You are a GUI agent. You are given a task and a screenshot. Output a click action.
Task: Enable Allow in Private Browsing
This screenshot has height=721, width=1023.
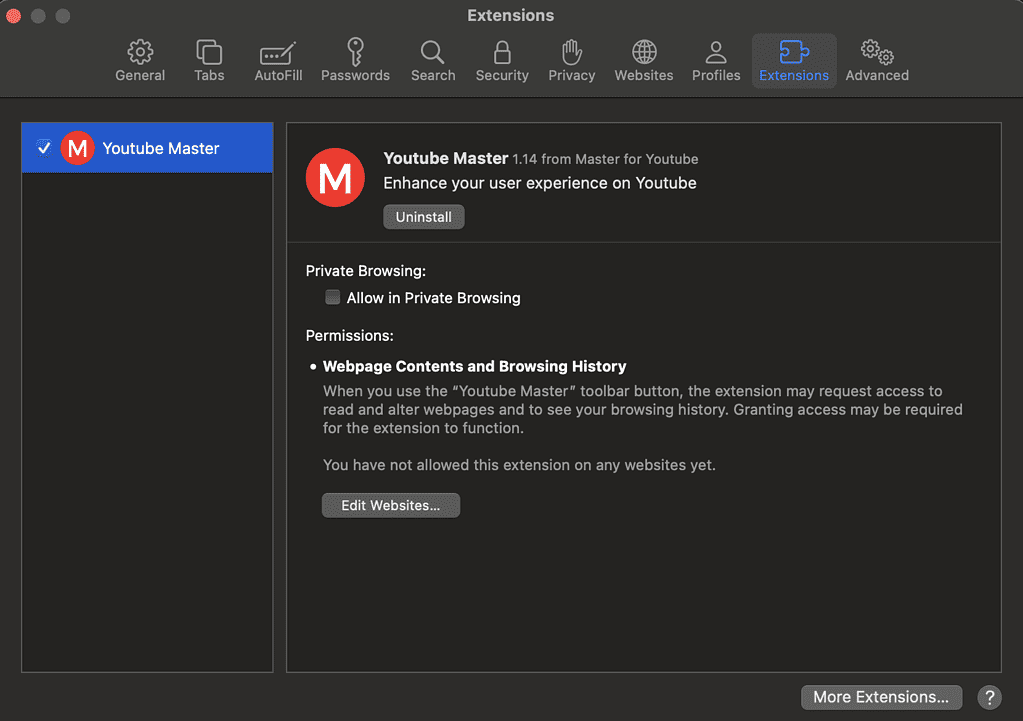(333, 297)
